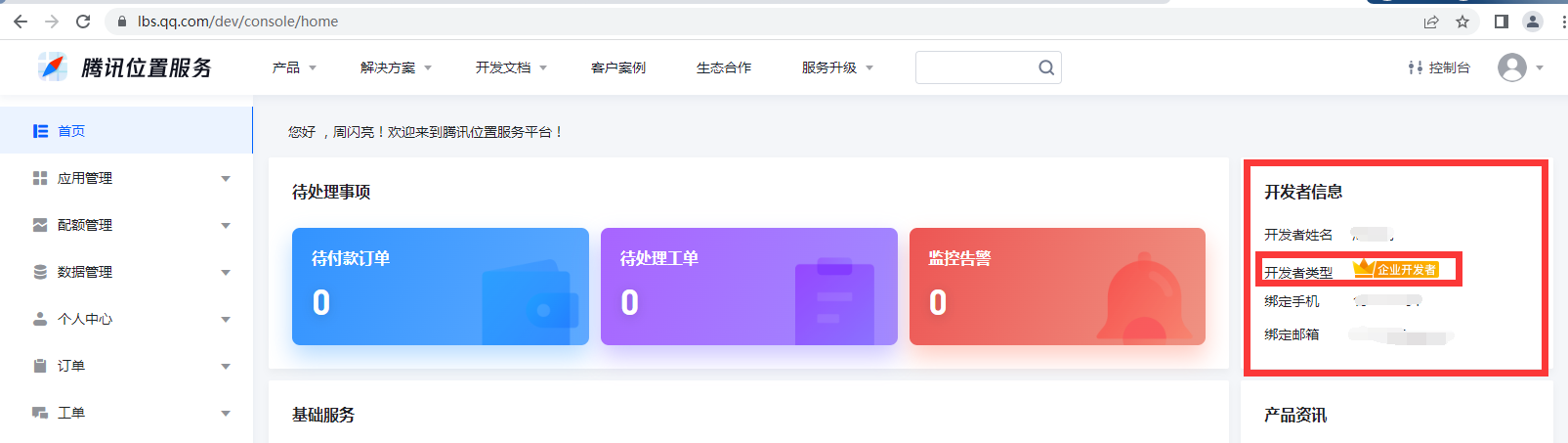Click the 企业开发者 crown badge
The width and height of the screenshot is (1568, 443).
(x=1396, y=269)
